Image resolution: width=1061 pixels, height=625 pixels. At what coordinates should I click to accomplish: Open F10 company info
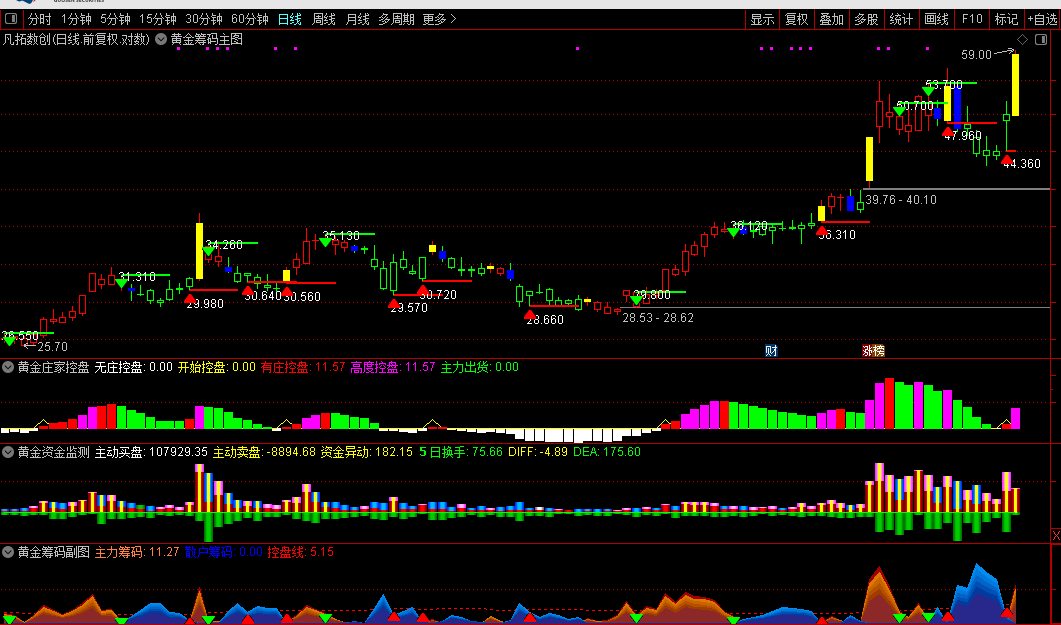[x=972, y=19]
